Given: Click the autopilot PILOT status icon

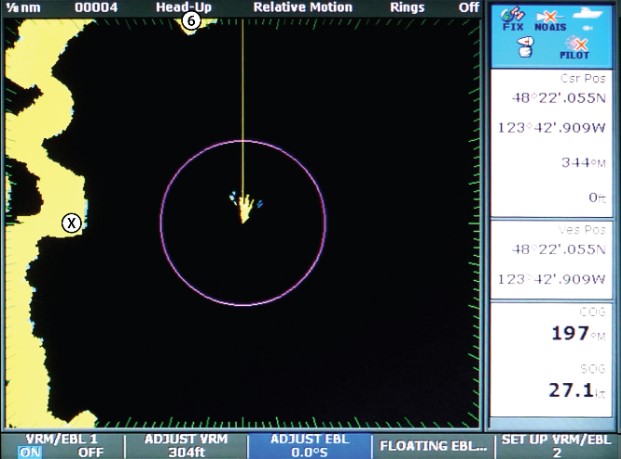Looking at the screenshot, I should point(574,49).
